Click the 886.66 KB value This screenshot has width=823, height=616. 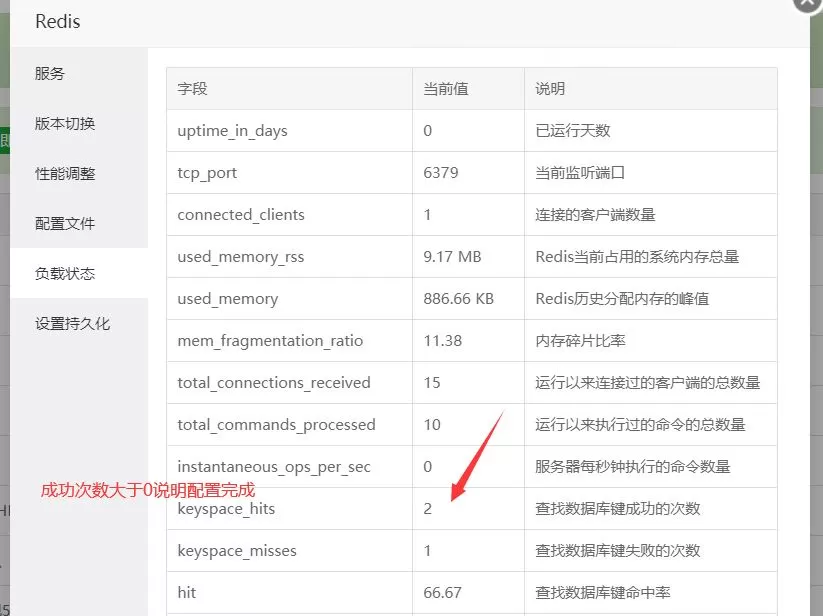tap(458, 299)
